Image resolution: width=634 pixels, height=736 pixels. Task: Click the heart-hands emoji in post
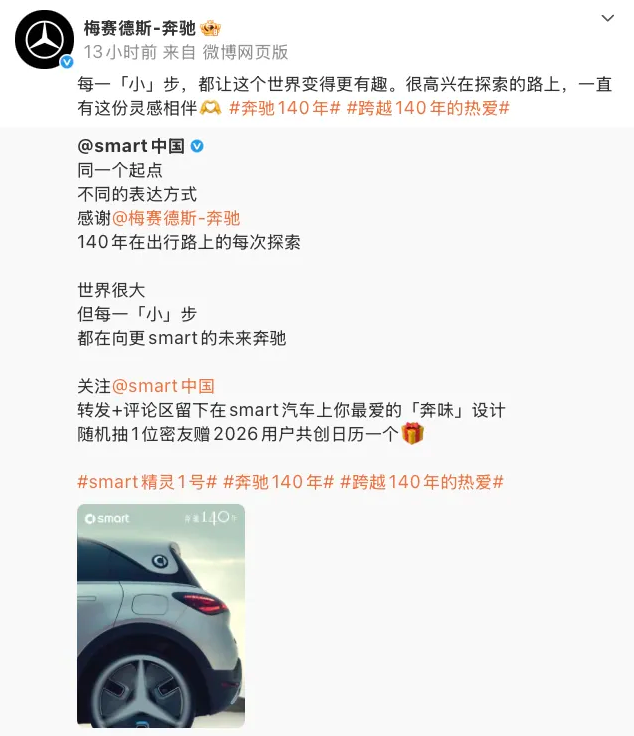point(210,108)
